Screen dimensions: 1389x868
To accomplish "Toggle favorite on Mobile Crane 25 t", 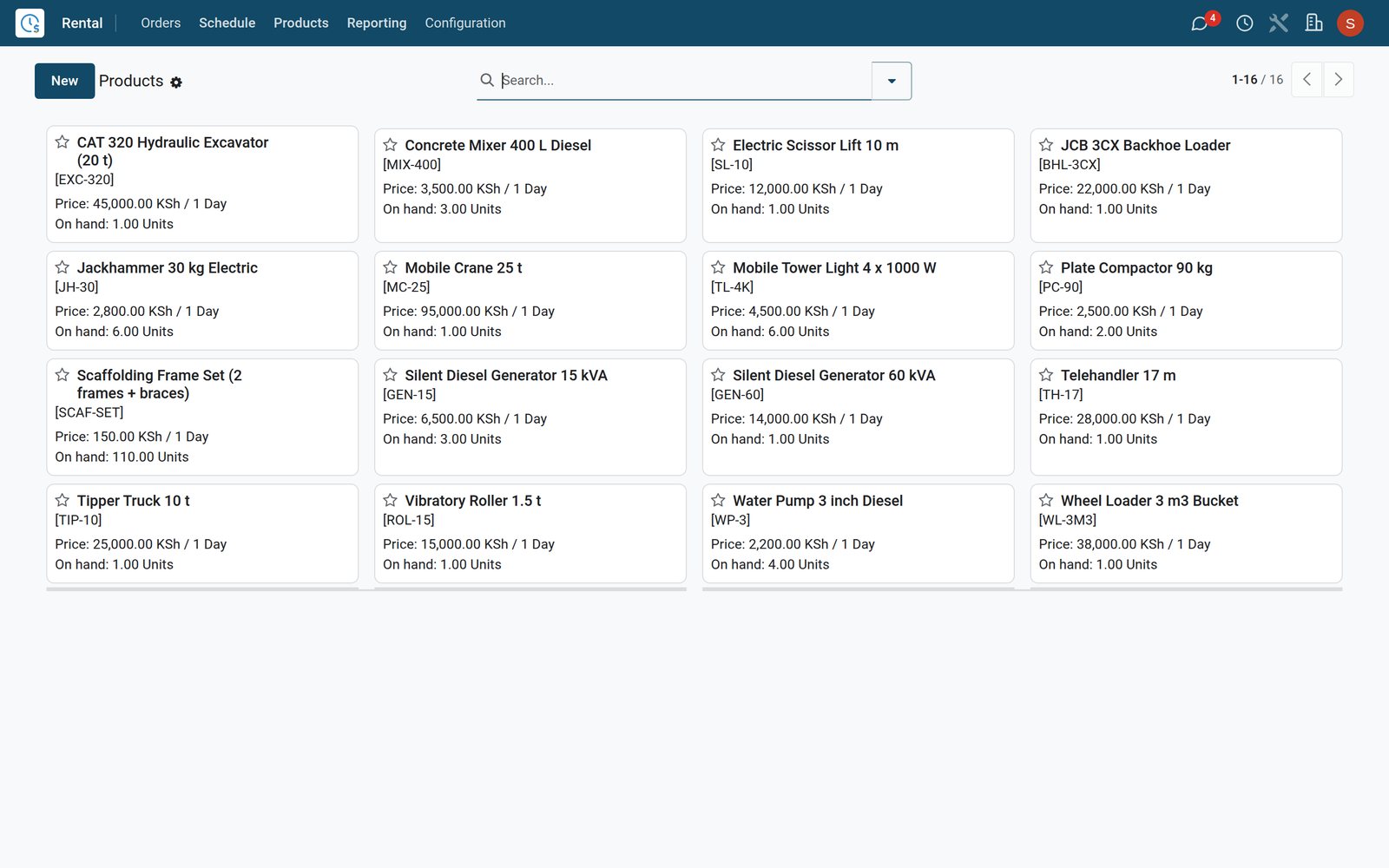I will (x=391, y=267).
